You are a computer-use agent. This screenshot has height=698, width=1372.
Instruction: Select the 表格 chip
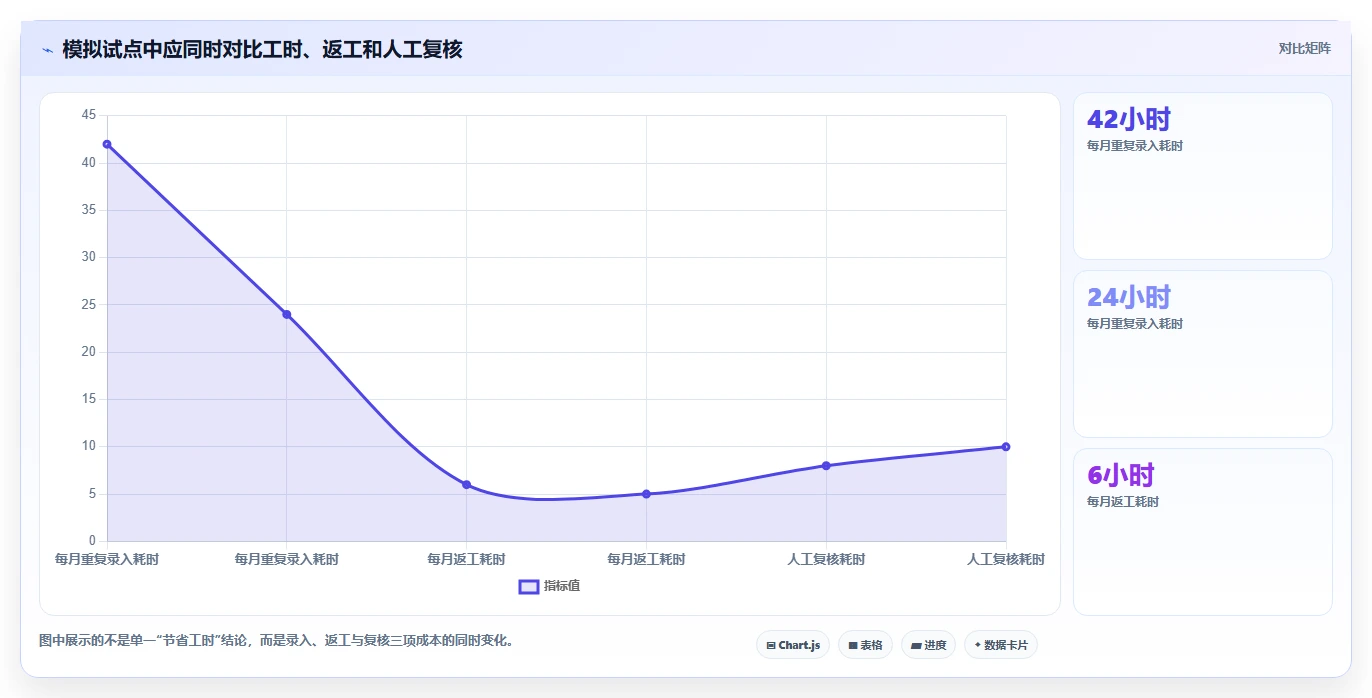click(x=865, y=645)
